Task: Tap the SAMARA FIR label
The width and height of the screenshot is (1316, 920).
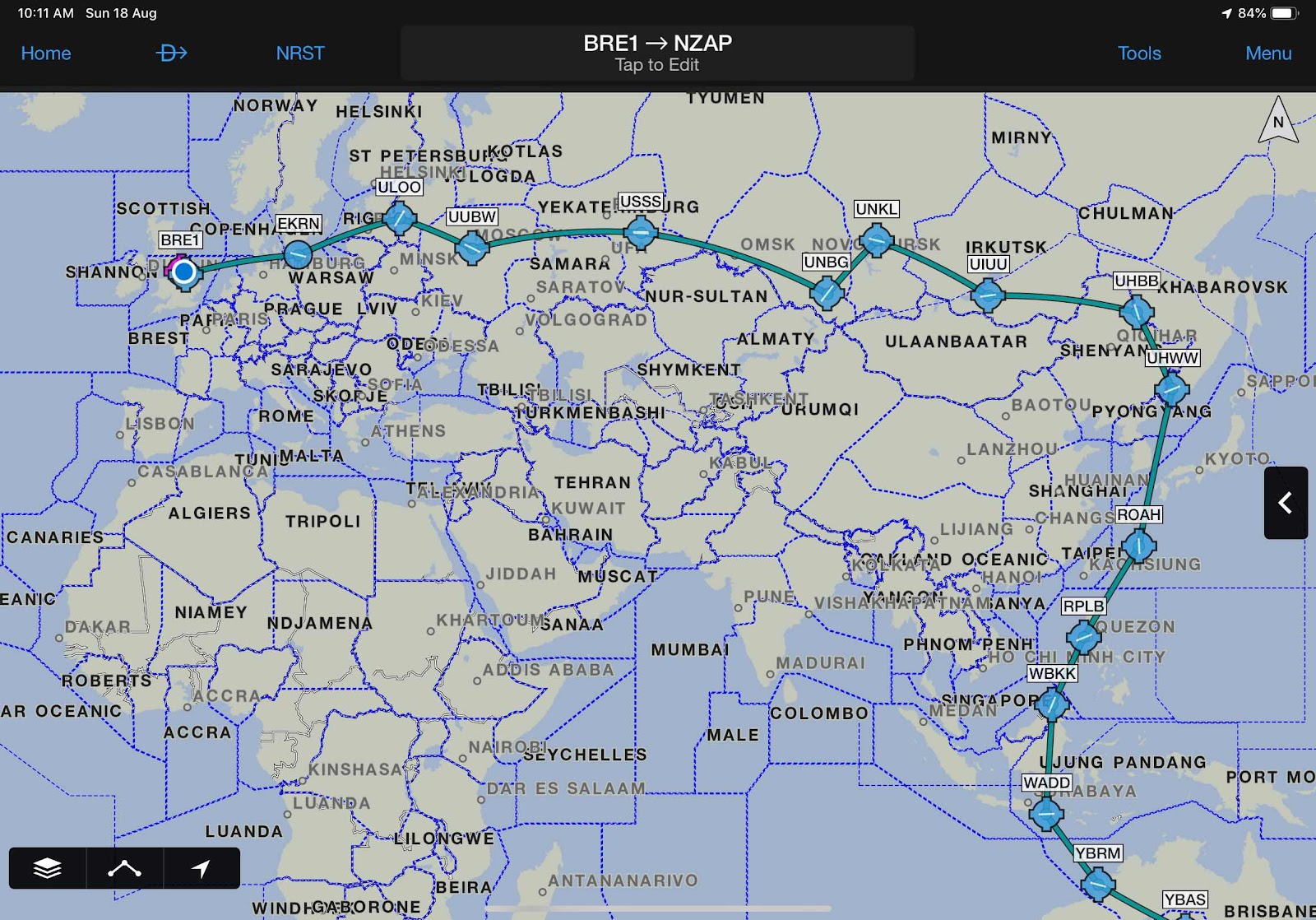Action: pos(570,264)
